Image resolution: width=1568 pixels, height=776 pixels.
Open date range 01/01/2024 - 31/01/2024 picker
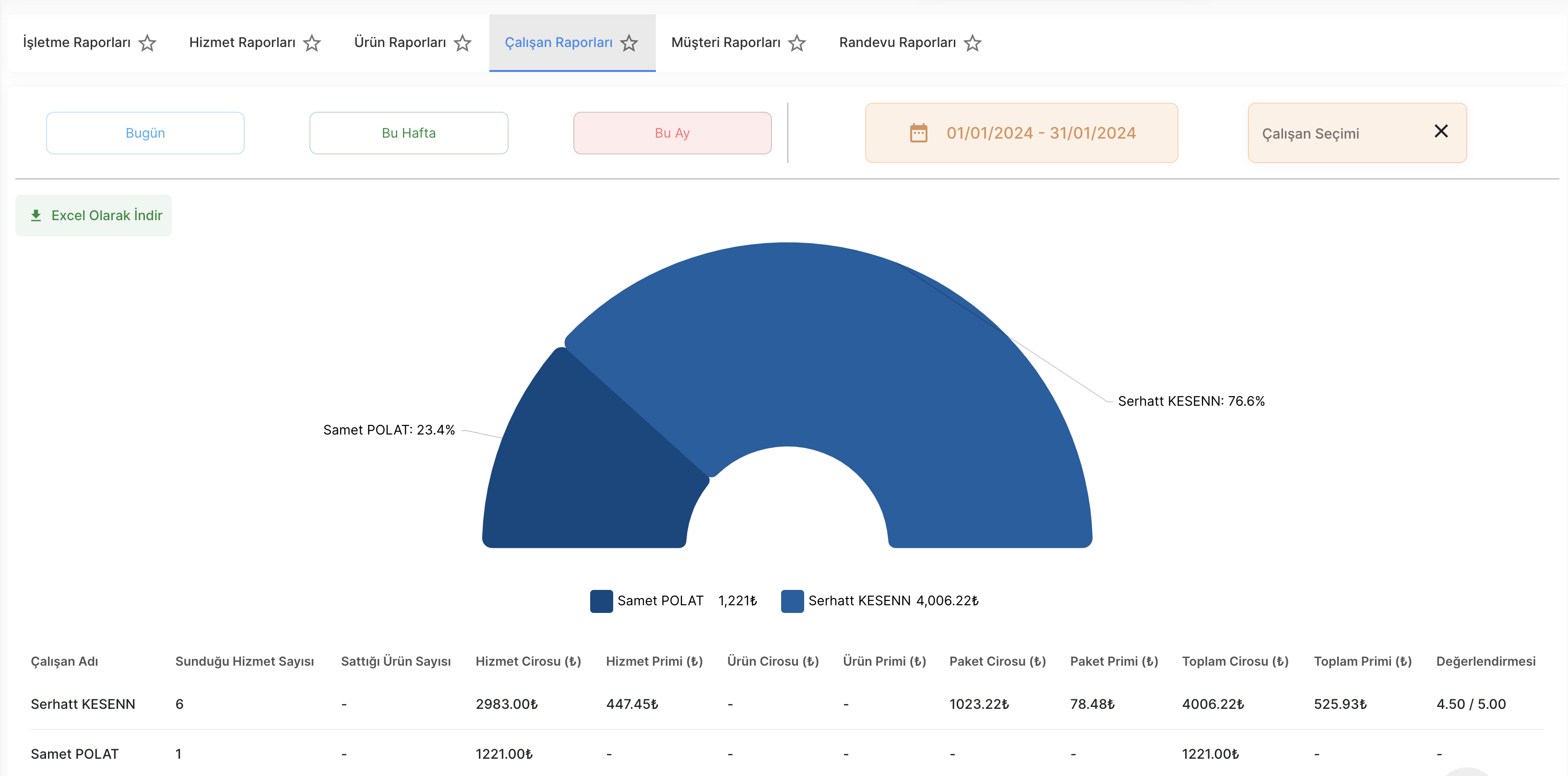[1022, 133]
